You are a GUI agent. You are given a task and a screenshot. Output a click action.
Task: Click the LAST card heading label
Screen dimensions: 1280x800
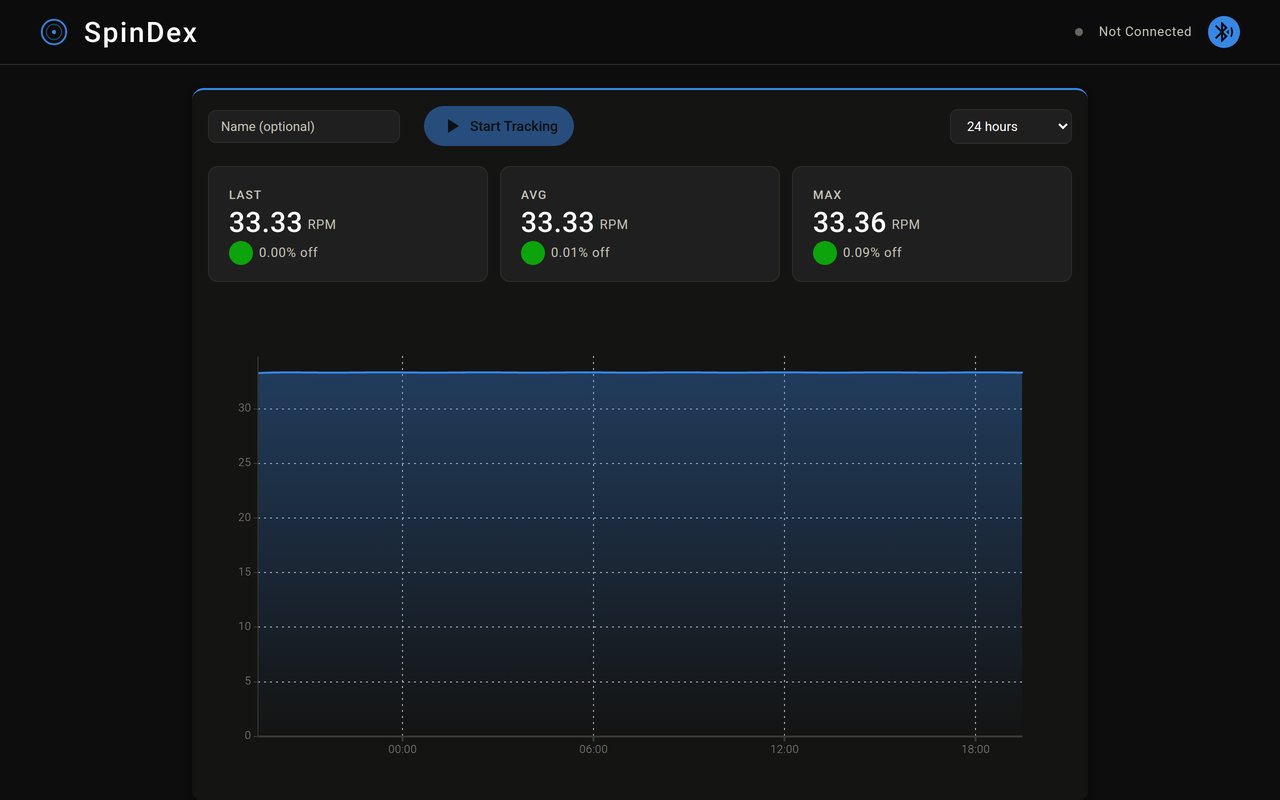click(245, 195)
